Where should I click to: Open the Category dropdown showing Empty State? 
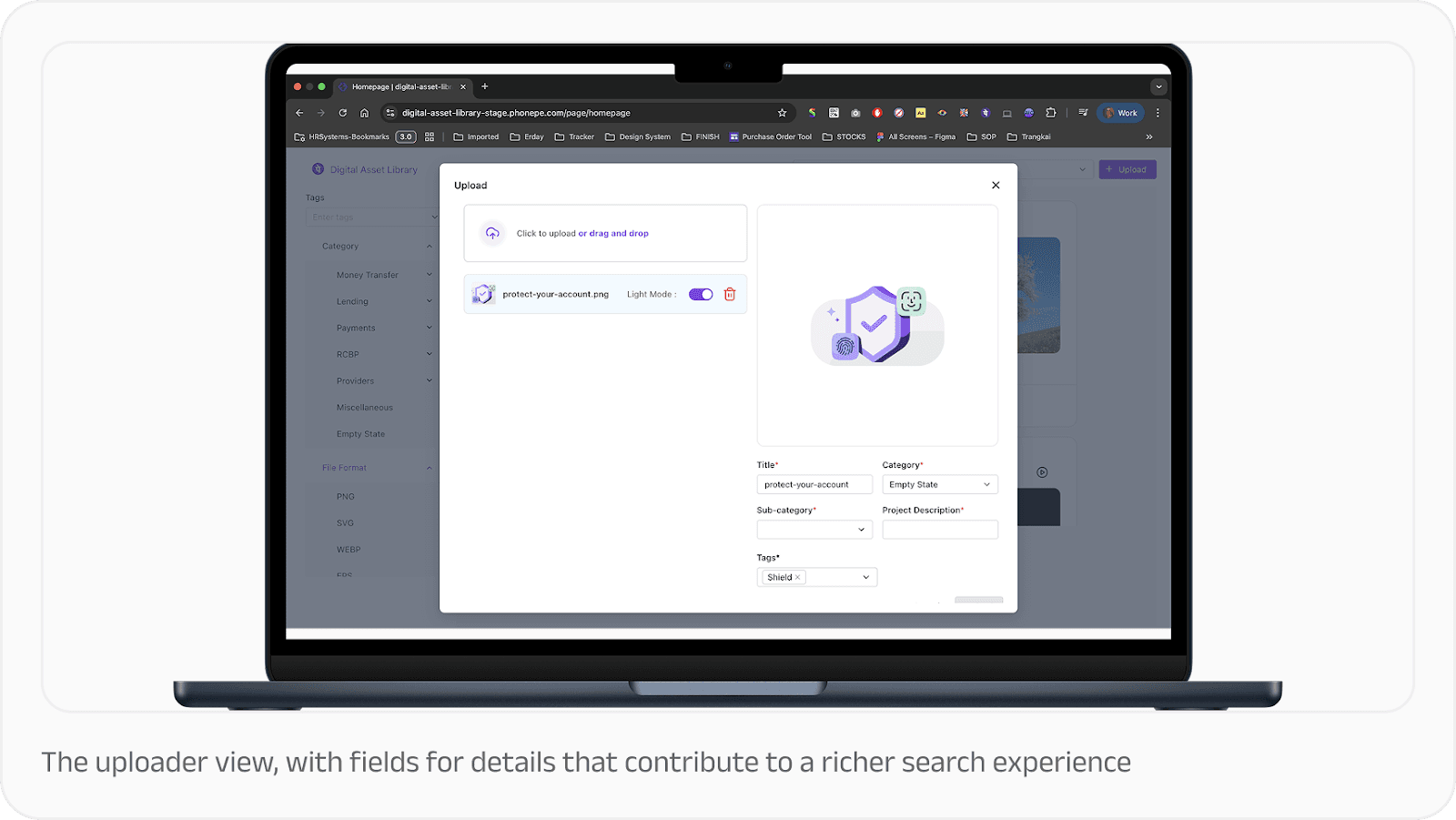[x=940, y=484]
